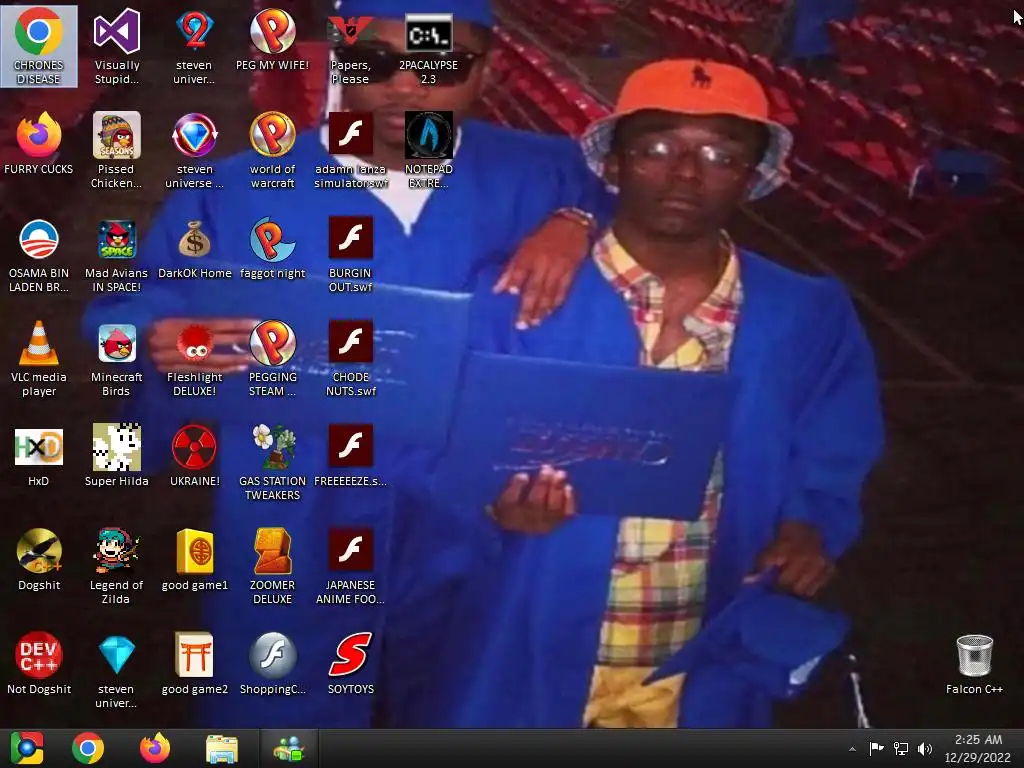This screenshot has width=1024, height=768.
Task: Open the 2PACALYPSE 2.3 console shortcut
Action: point(428,46)
